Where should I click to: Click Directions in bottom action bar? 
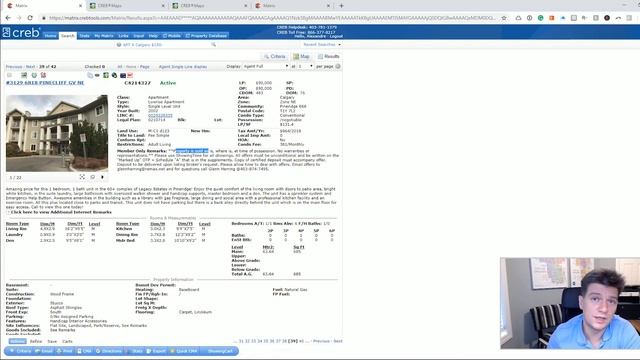pyautogui.click(x=109, y=351)
